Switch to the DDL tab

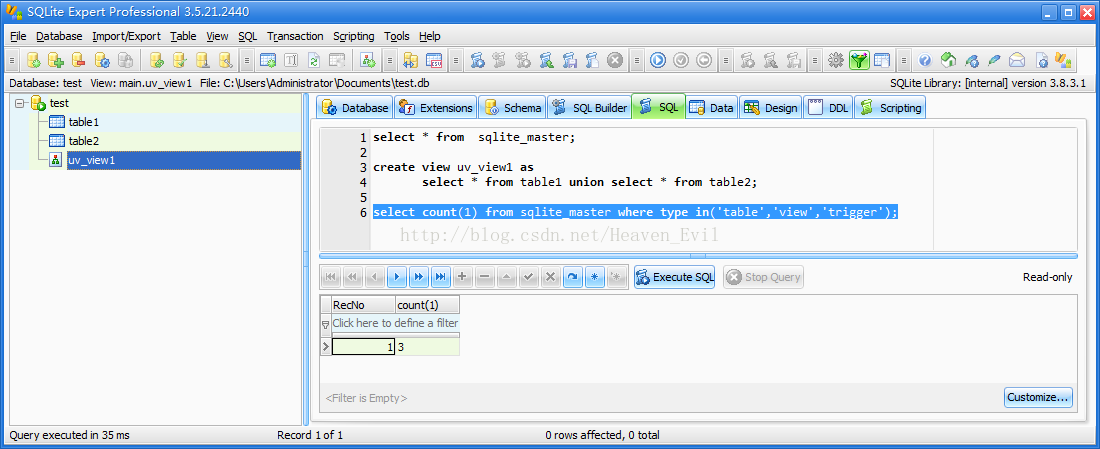tap(828, 107)
